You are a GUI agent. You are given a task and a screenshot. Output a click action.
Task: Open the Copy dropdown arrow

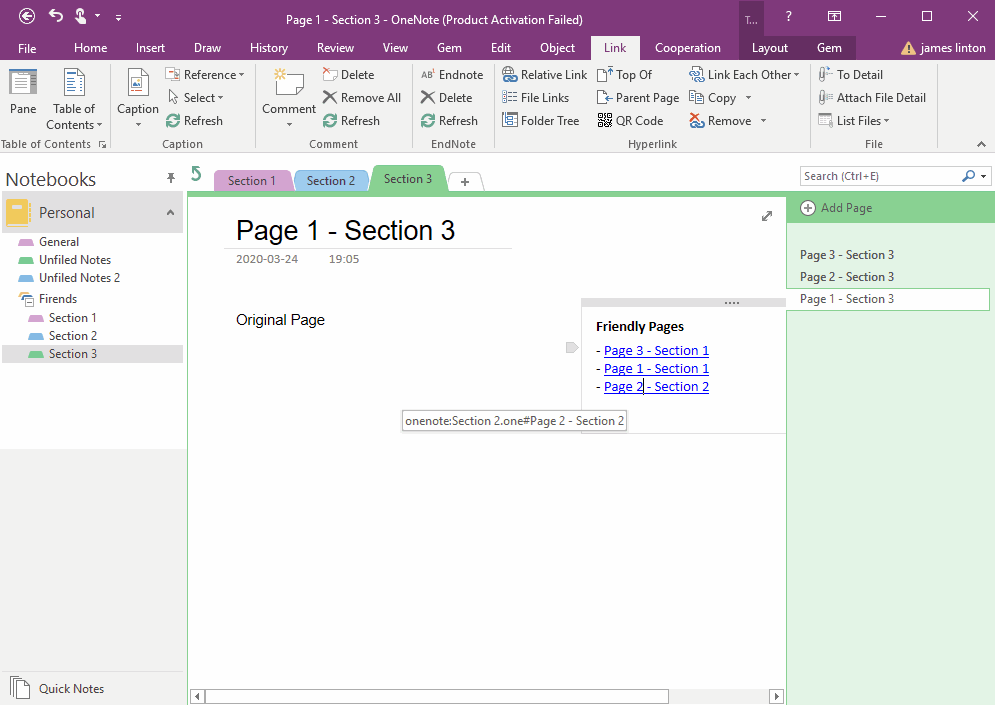pos(749,98)
